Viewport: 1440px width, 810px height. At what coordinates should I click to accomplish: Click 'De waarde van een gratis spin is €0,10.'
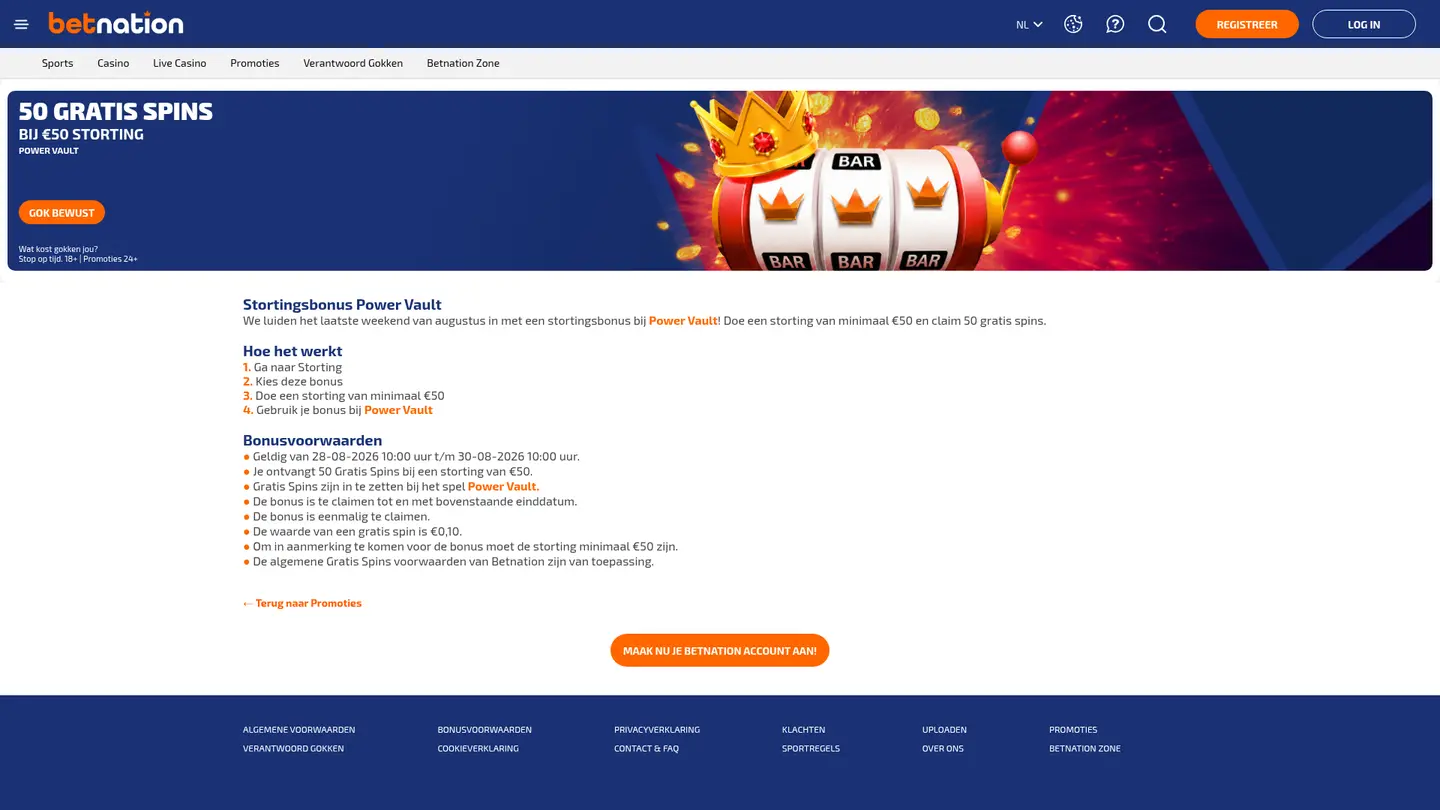click(357, 531)
